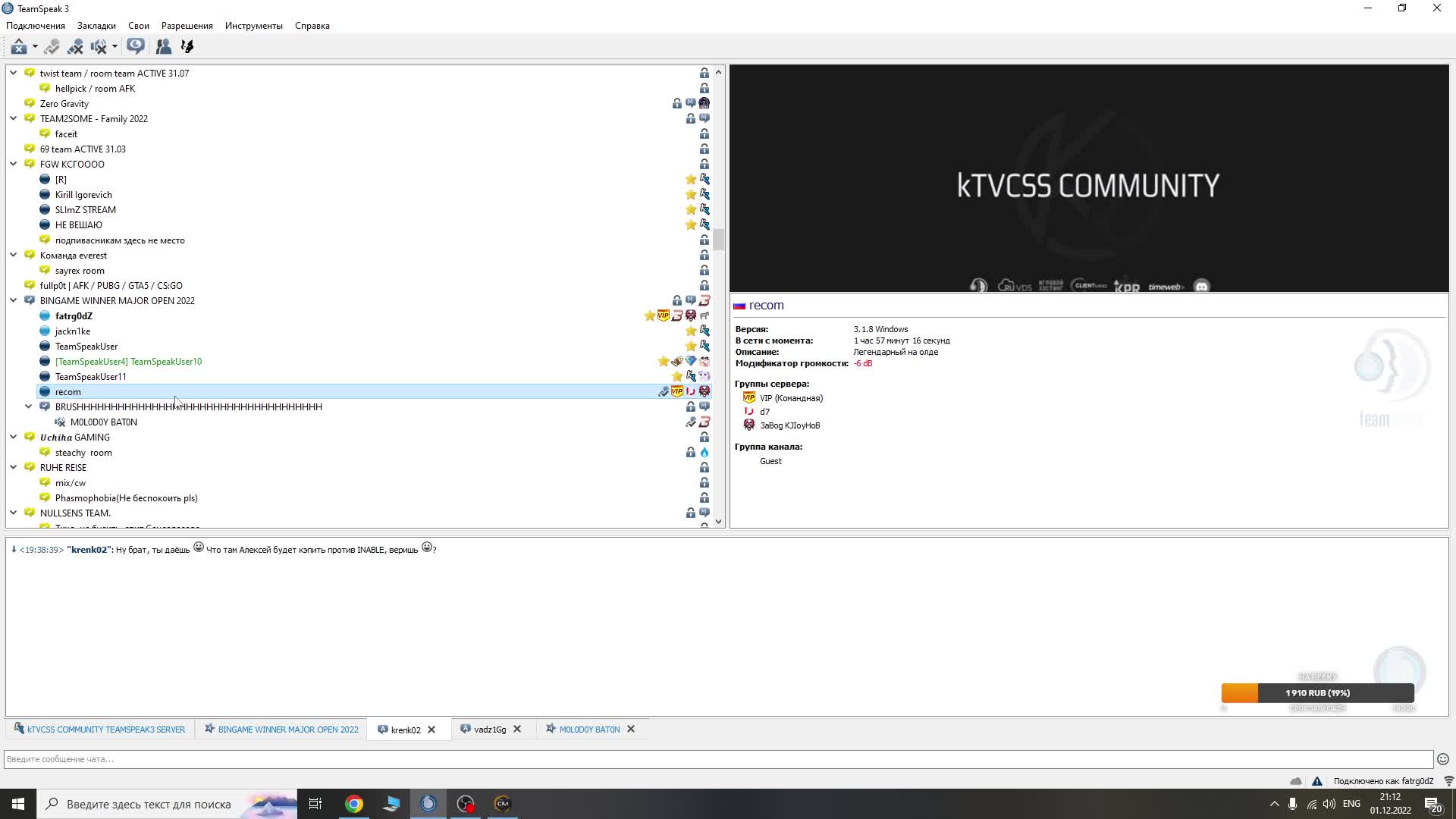Click star icon on [R] user row

coord(691,180)
